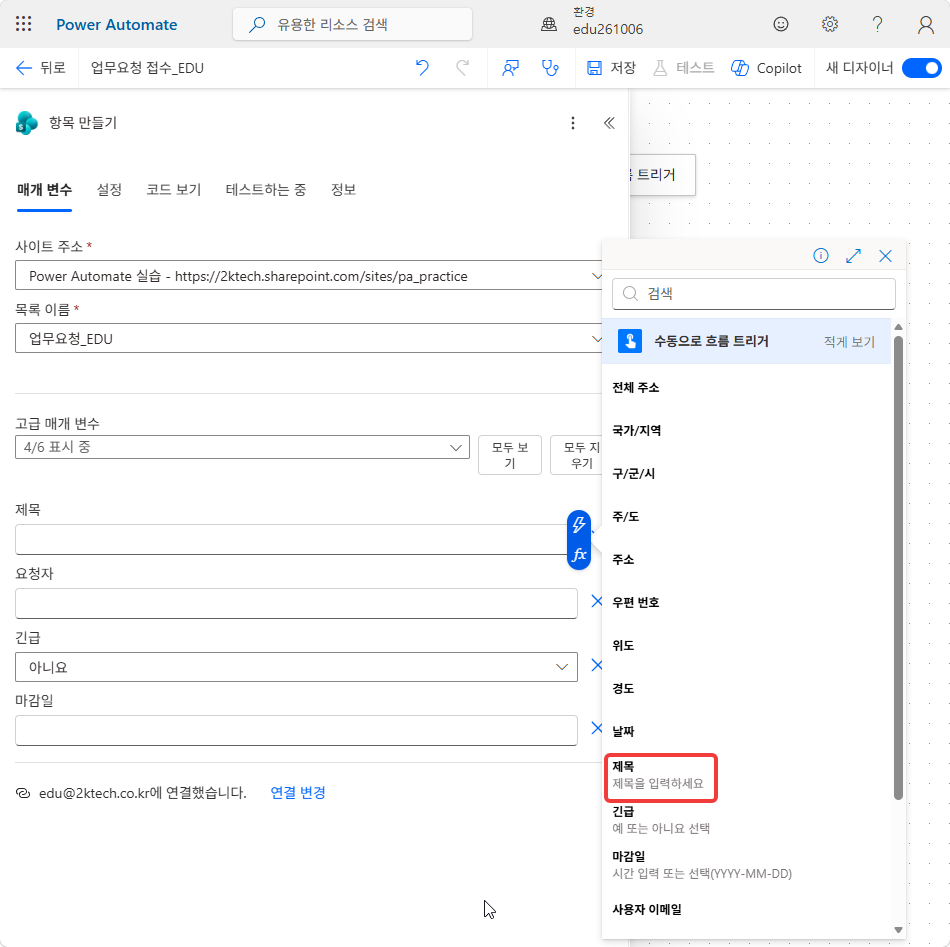Click the search magnifier icon in top bar
The width and height of the screenshot is (950, 947).
tap(257, 24)
